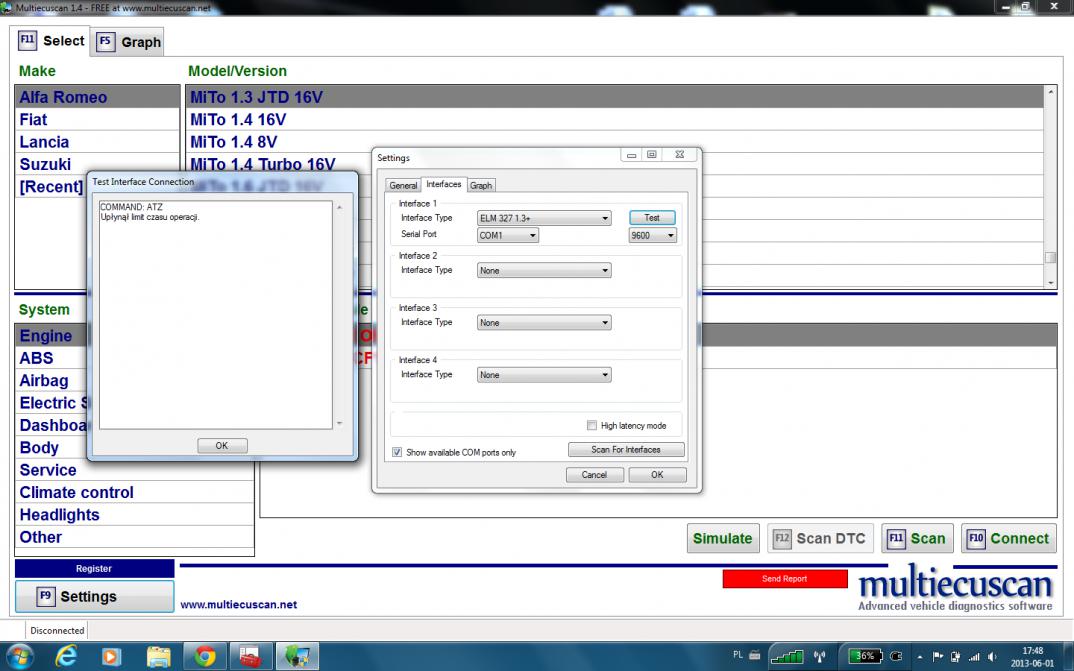The width and height of the screenshot is (1074, 671).
Task: Open the Interface 1 type dropdown (ELM 327 1.3+)
Action: (x=544, y=218)
